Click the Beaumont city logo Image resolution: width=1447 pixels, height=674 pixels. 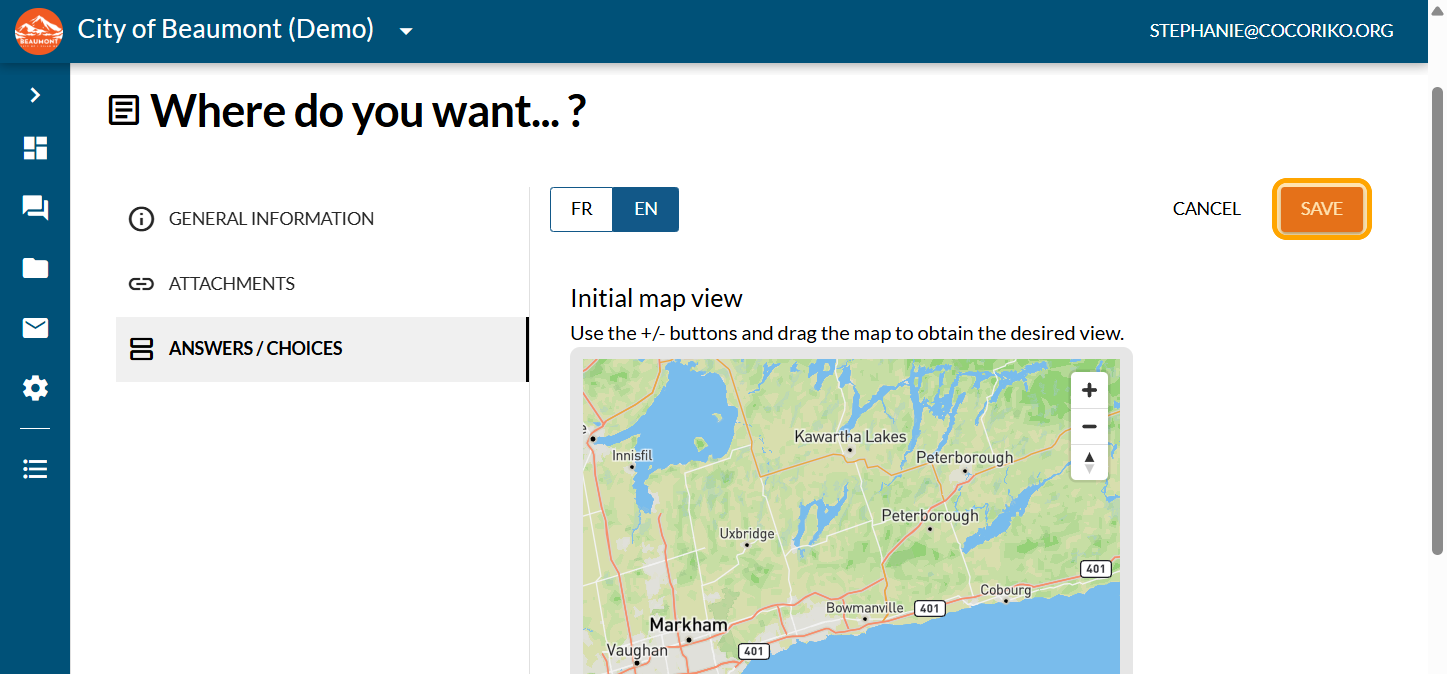(39, 31)
